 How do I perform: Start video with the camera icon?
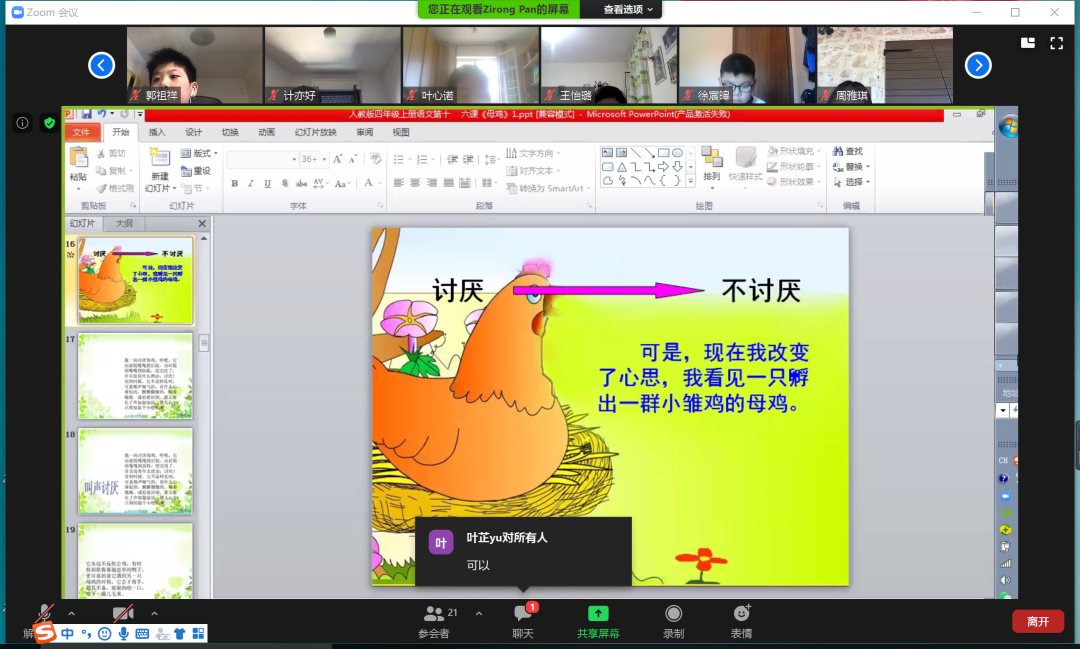[x=123, y=612]
